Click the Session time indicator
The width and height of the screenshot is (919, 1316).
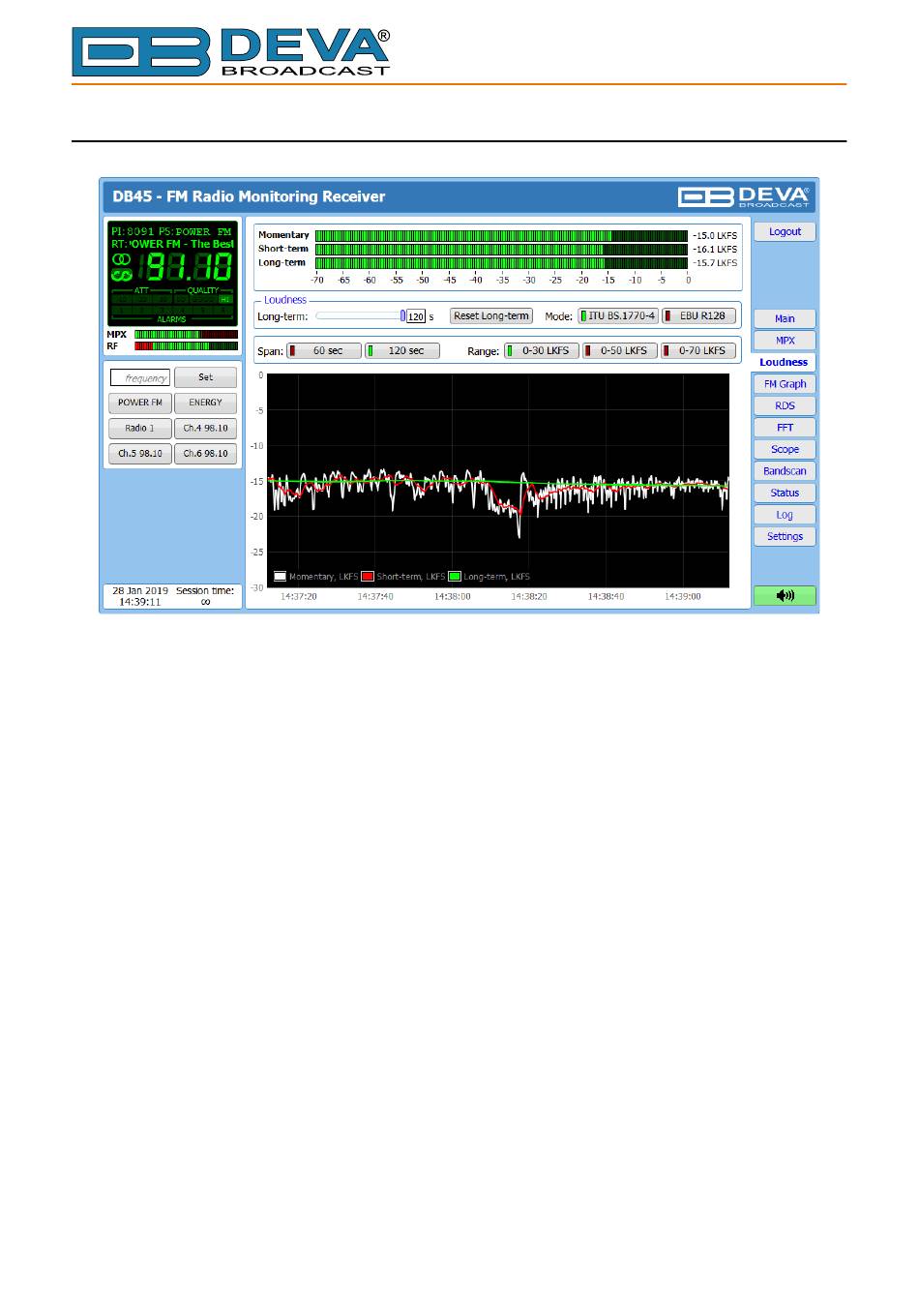click(205, 596)
